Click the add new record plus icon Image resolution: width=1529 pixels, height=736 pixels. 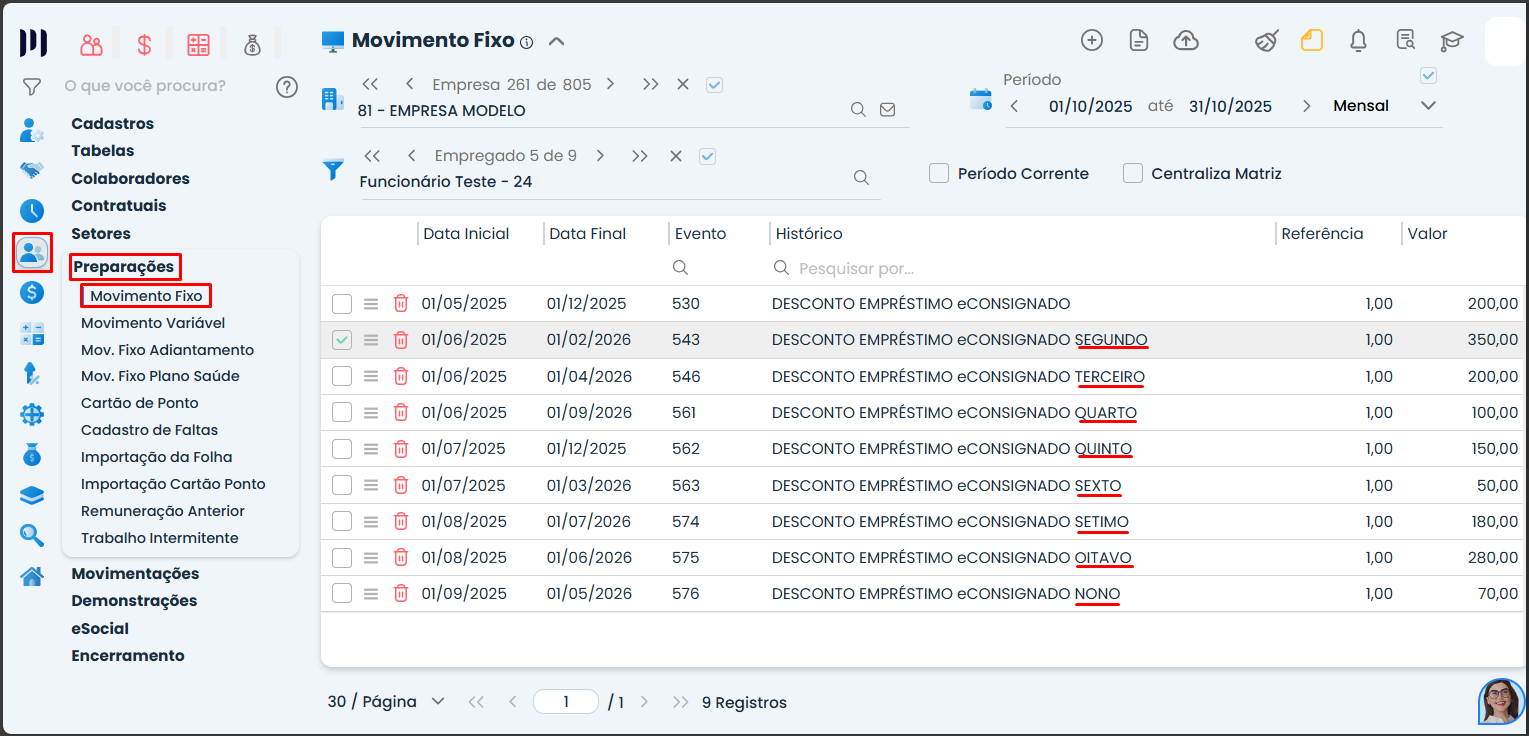[x=1092, y=40]
